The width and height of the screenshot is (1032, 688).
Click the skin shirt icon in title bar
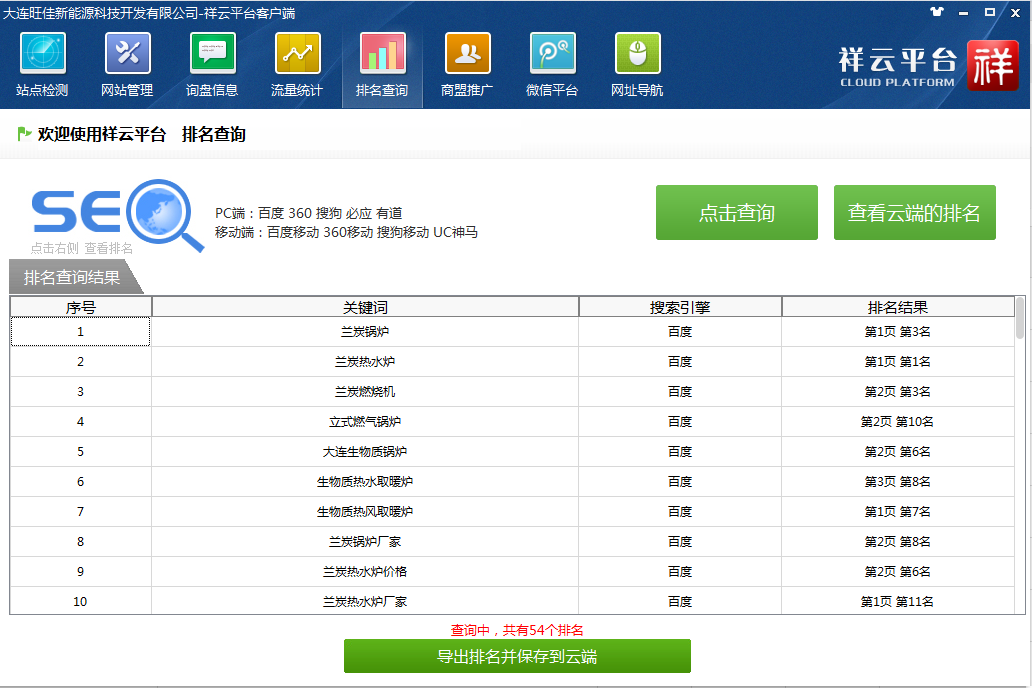pos(937,12)
